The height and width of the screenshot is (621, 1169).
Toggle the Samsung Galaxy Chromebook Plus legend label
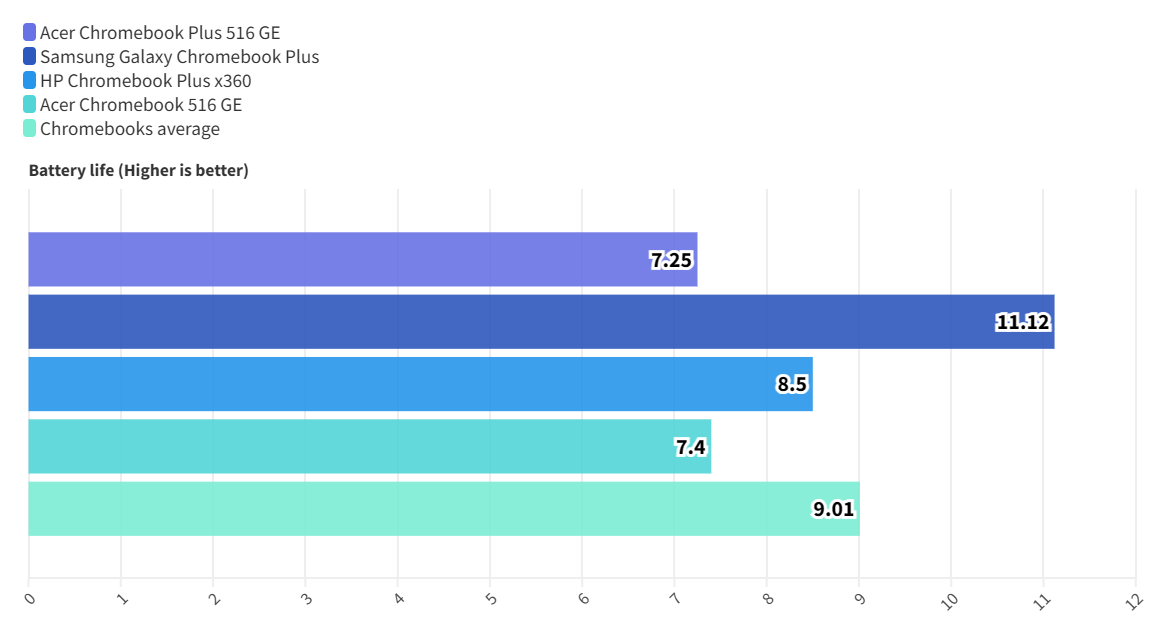click(x=179, y=56)
